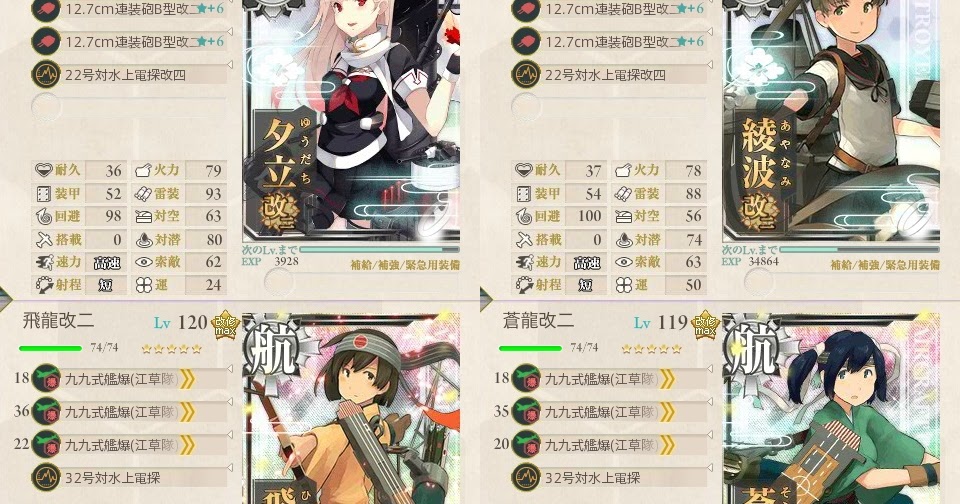Click the 改修max badge next to Souryuu's Lv 119
960x504 pixels.
(x=704, y=324)
